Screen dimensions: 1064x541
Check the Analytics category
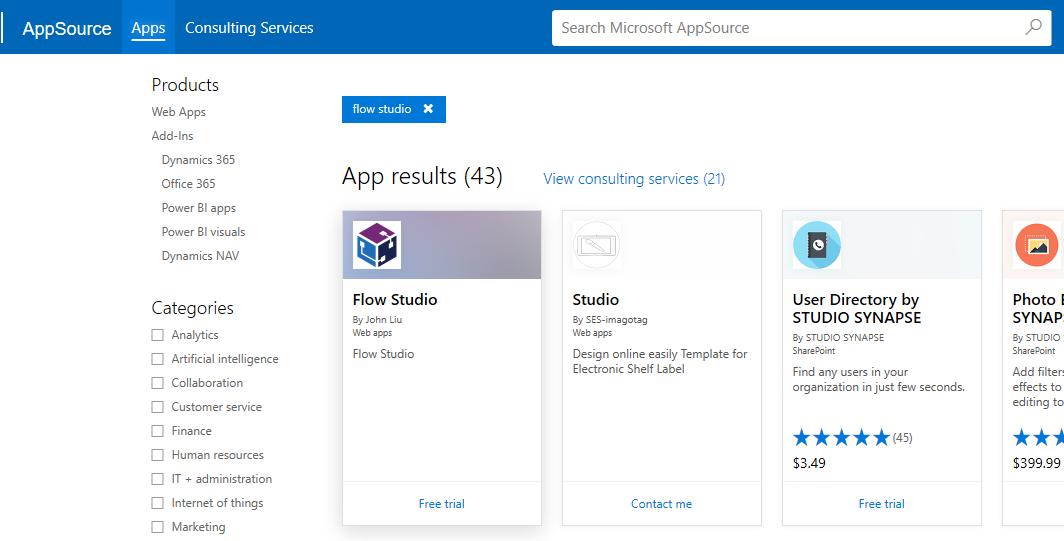click(x=157, y=335)
